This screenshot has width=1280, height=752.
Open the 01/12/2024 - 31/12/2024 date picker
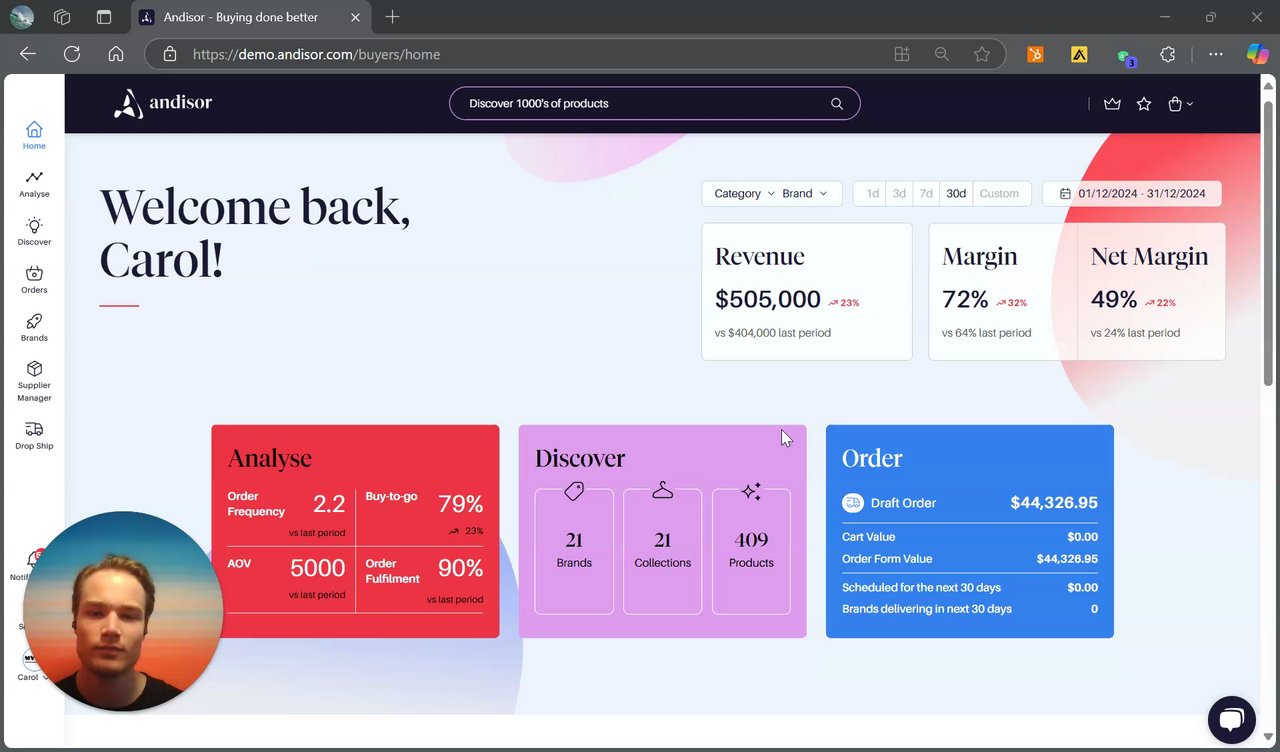pyautogui.click(x=1132, y=194)
